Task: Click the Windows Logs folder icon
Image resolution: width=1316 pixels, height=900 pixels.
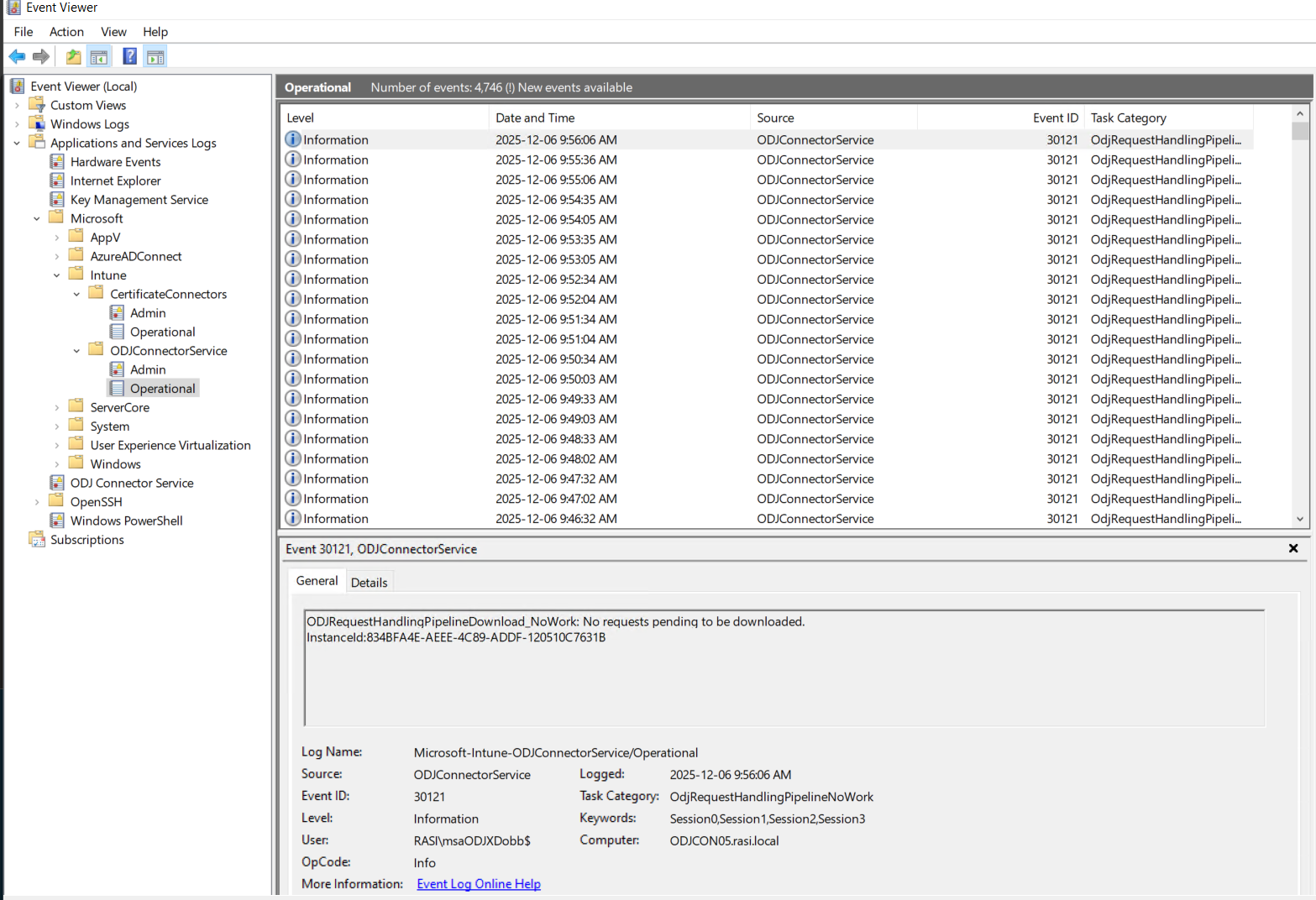Action: coord(36,123)
